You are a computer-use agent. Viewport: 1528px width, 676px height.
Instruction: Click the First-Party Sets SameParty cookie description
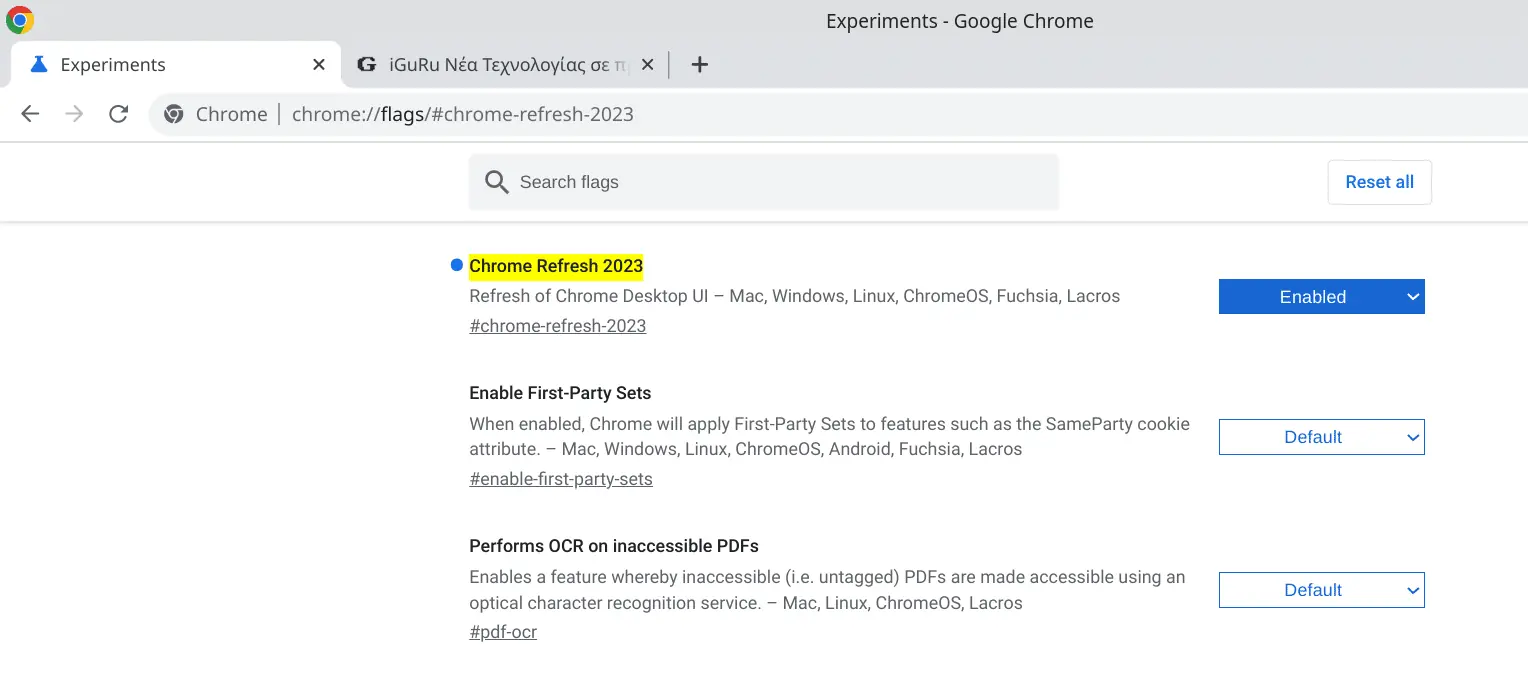point(830,436)
